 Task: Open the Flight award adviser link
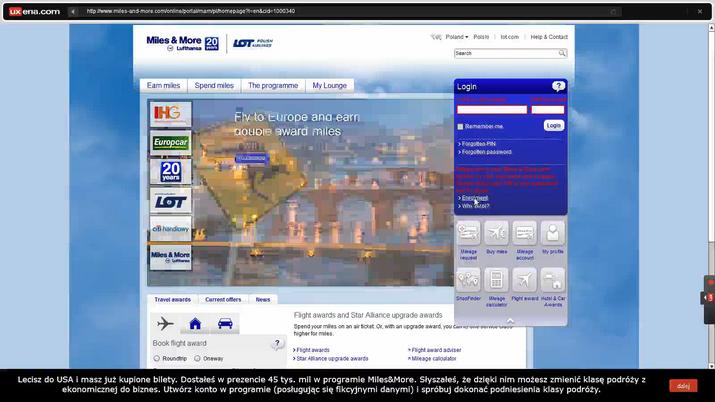click(435, 350)
